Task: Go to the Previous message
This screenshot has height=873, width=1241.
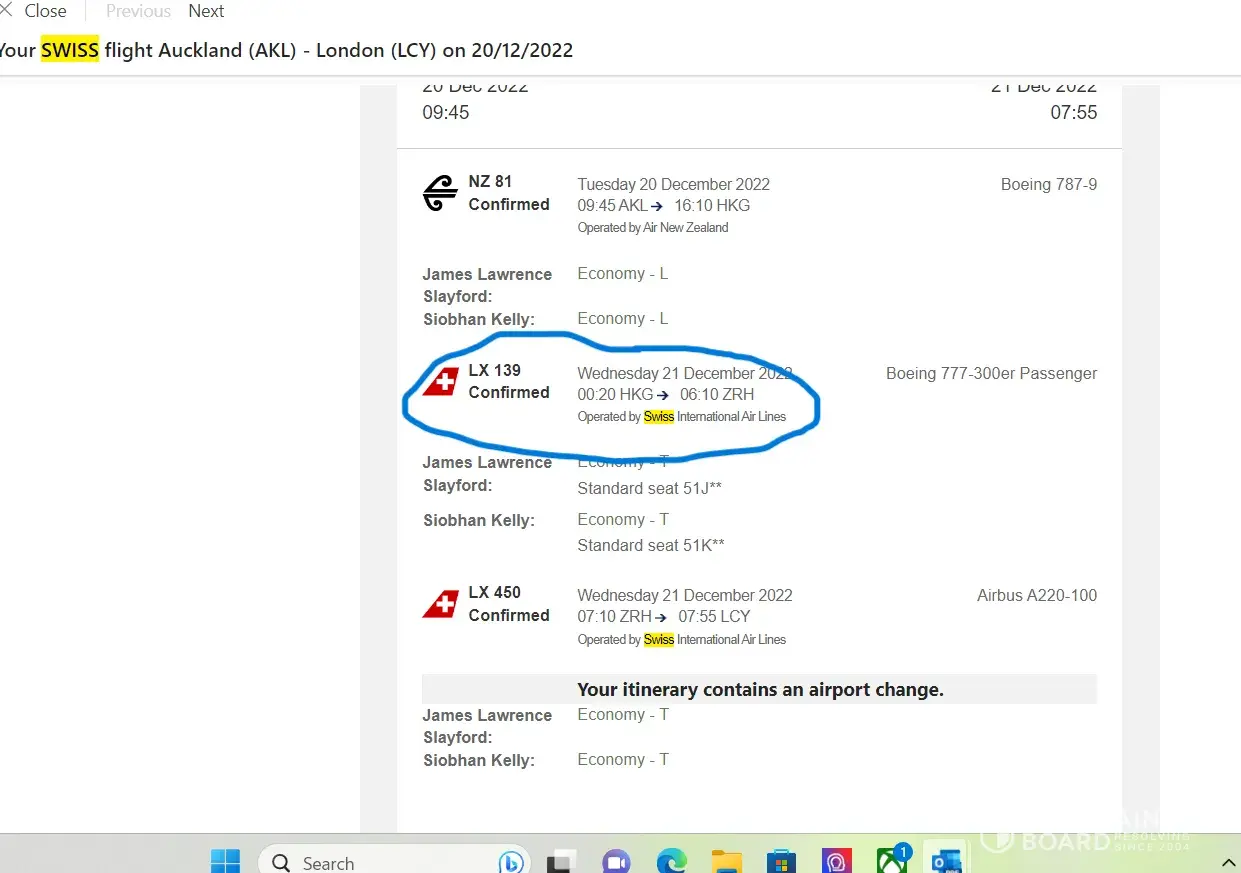Action: tap(138, 11)
